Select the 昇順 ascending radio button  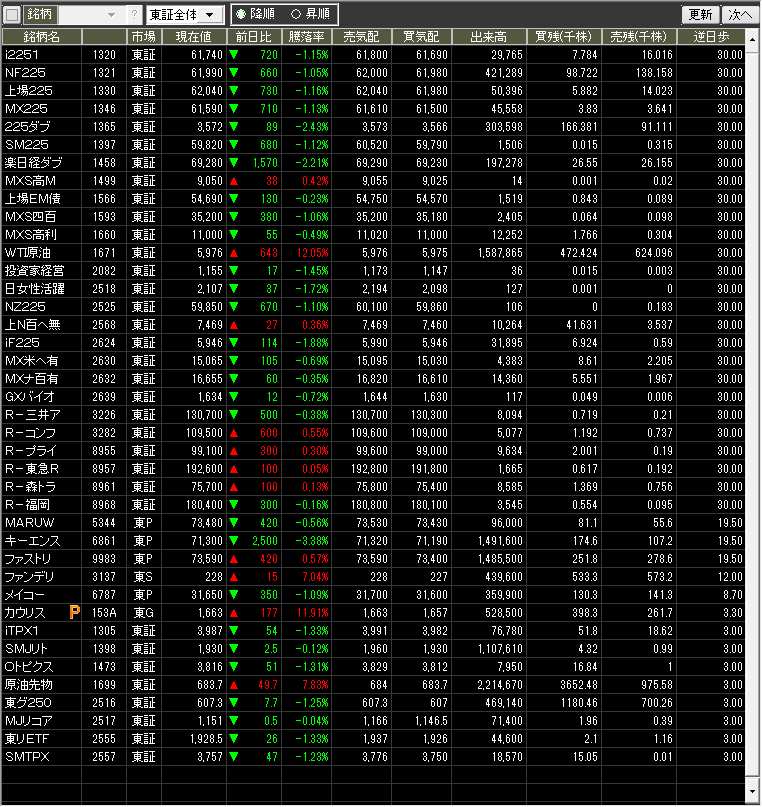(x=295, y=15)
